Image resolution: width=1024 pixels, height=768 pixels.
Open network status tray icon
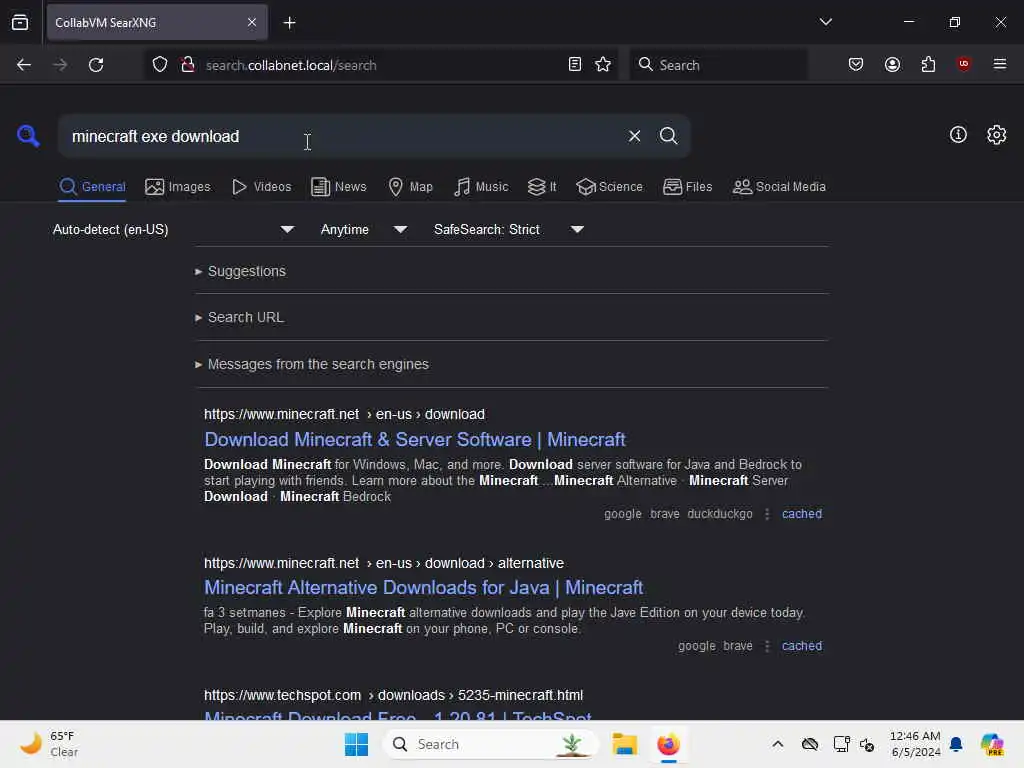[x=841, y=744]
